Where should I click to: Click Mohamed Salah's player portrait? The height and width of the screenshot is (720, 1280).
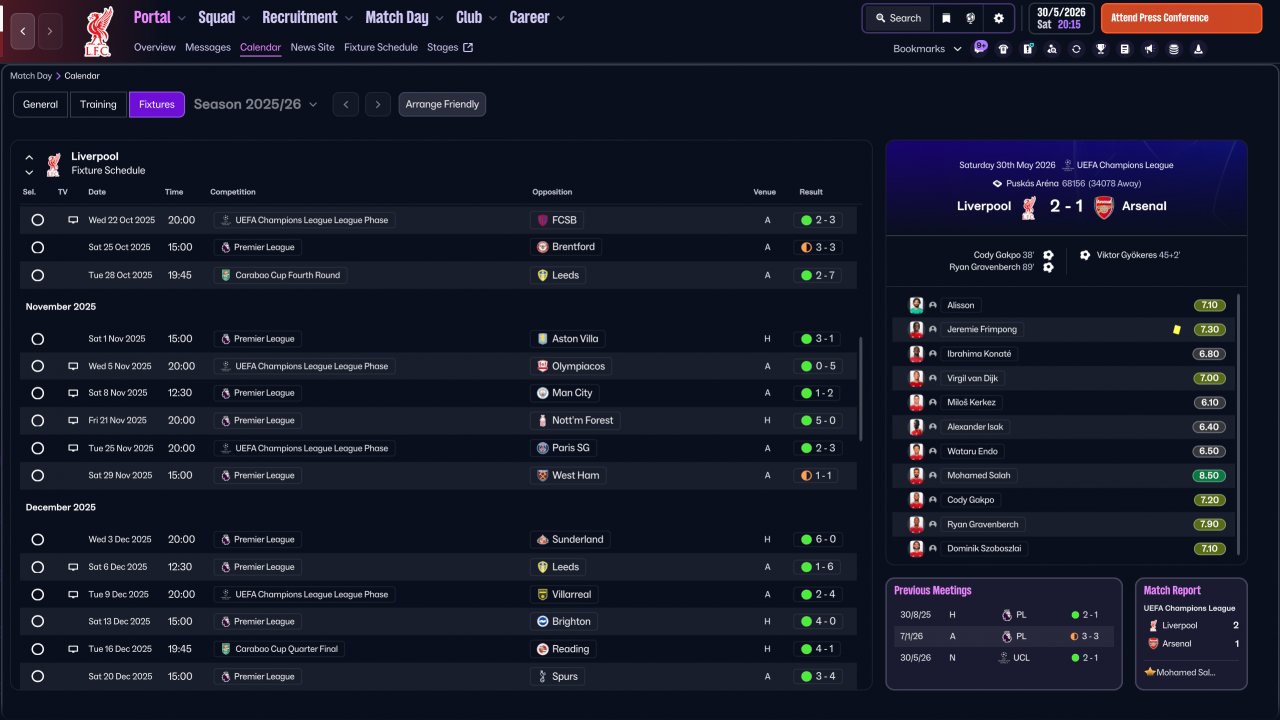[915, 475]
